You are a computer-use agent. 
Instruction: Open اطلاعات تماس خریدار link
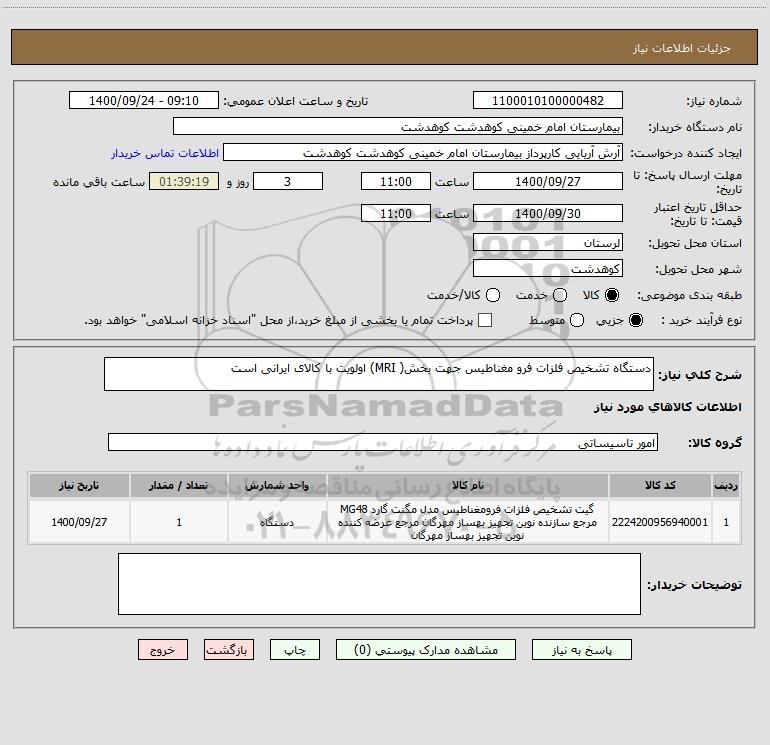[x=165, y=153]
